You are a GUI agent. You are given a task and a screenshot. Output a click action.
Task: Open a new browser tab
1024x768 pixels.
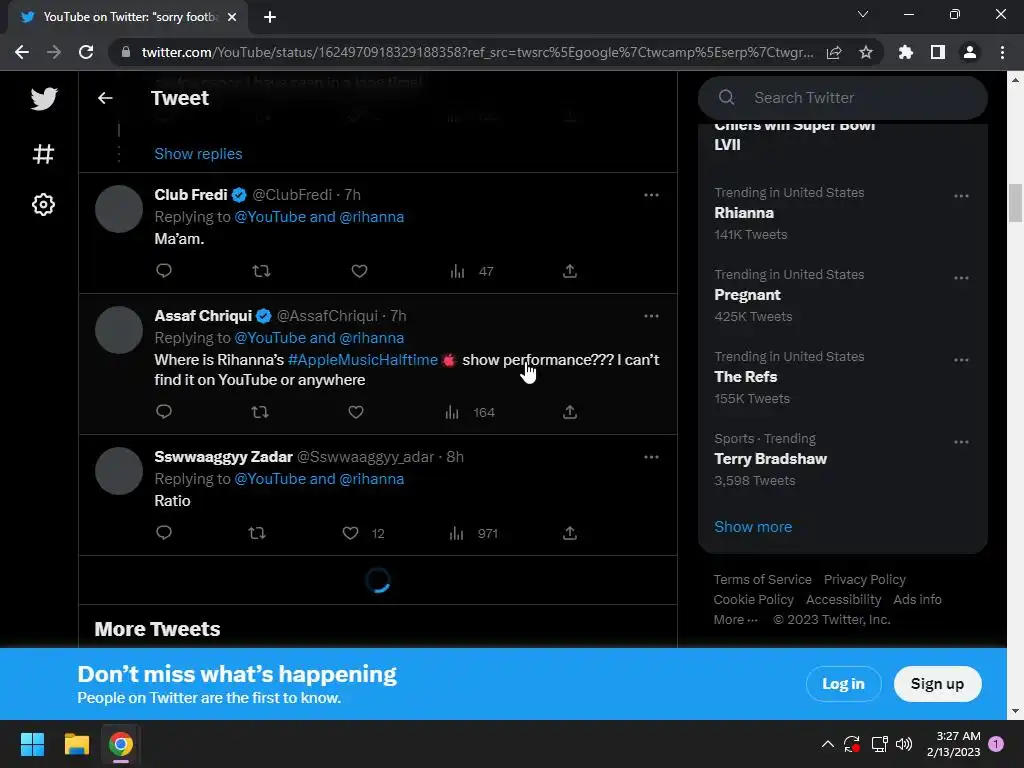(x=270, y=17)
